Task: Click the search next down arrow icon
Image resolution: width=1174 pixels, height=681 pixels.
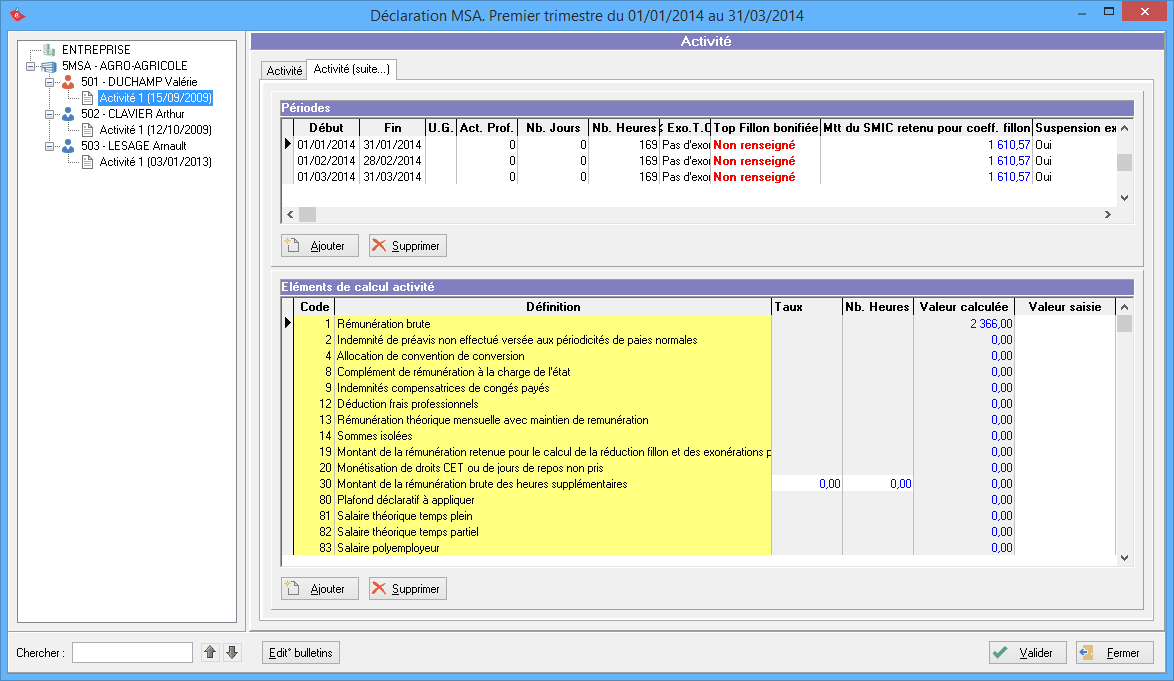Action: tap(232, 653)
